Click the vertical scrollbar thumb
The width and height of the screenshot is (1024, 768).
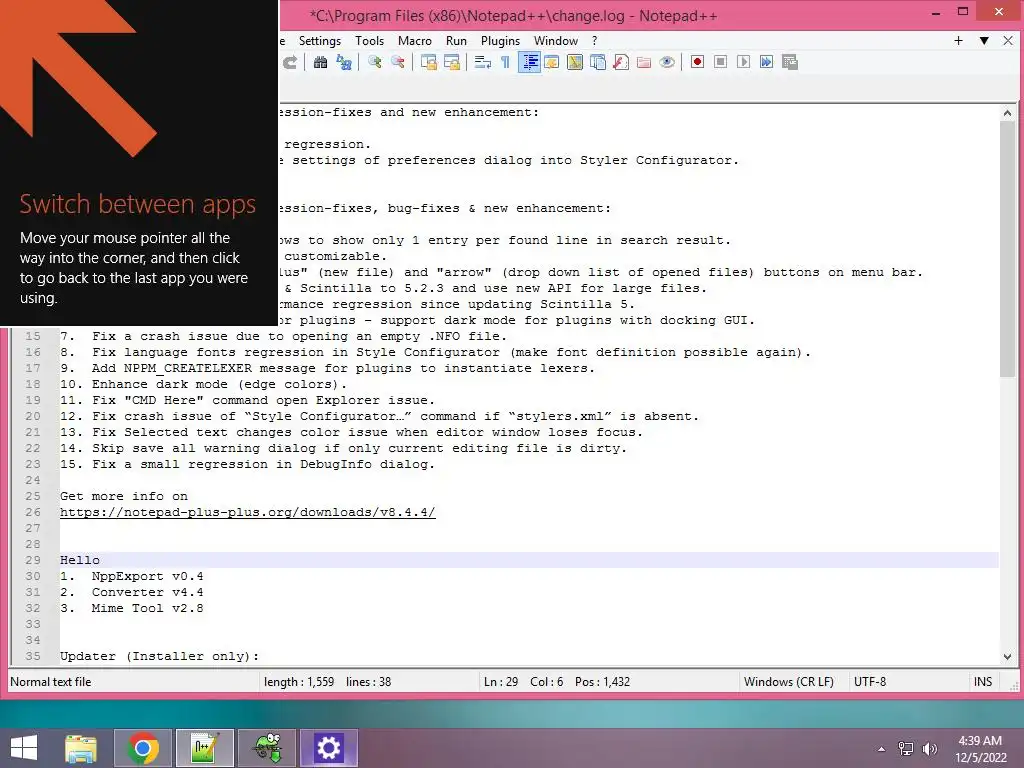[x=1007, y=248]
